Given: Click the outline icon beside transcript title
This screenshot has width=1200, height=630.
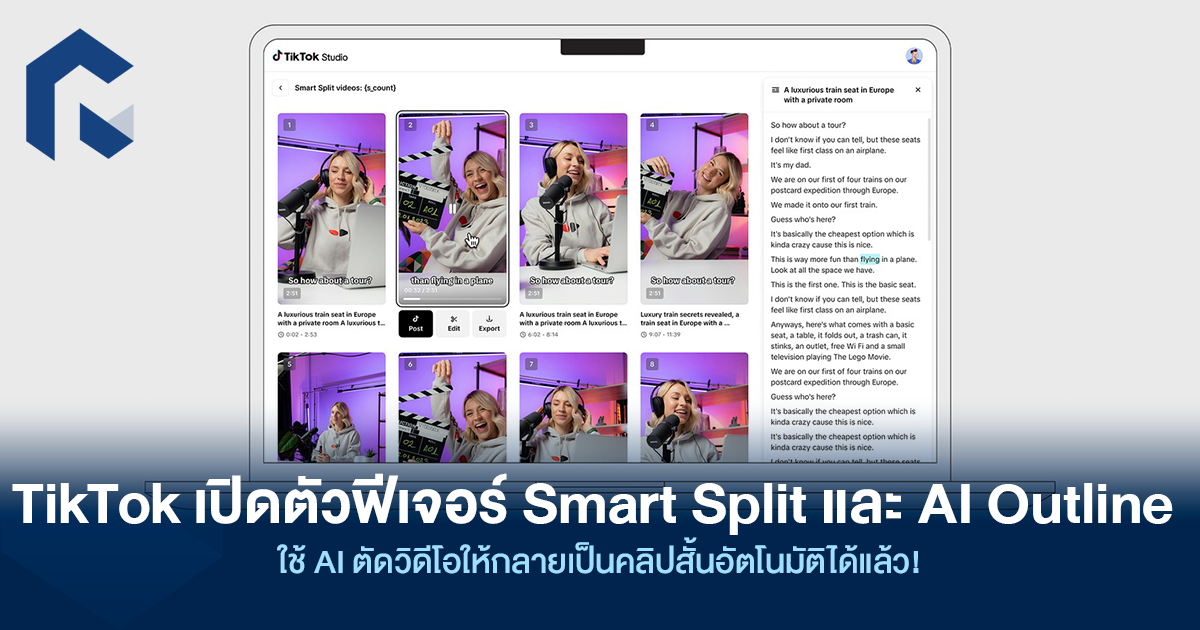Looking at the screenshot, I should click(x=774, y=90).
